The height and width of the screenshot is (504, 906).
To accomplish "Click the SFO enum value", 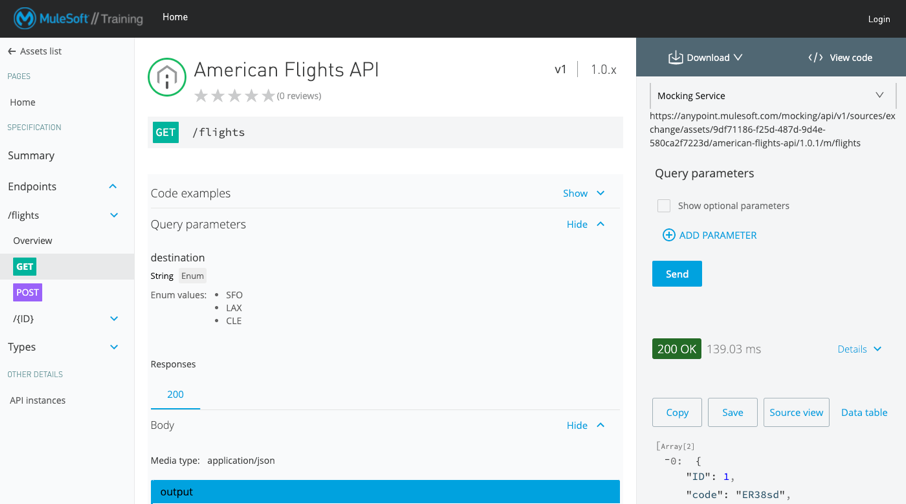I will 234,295.
